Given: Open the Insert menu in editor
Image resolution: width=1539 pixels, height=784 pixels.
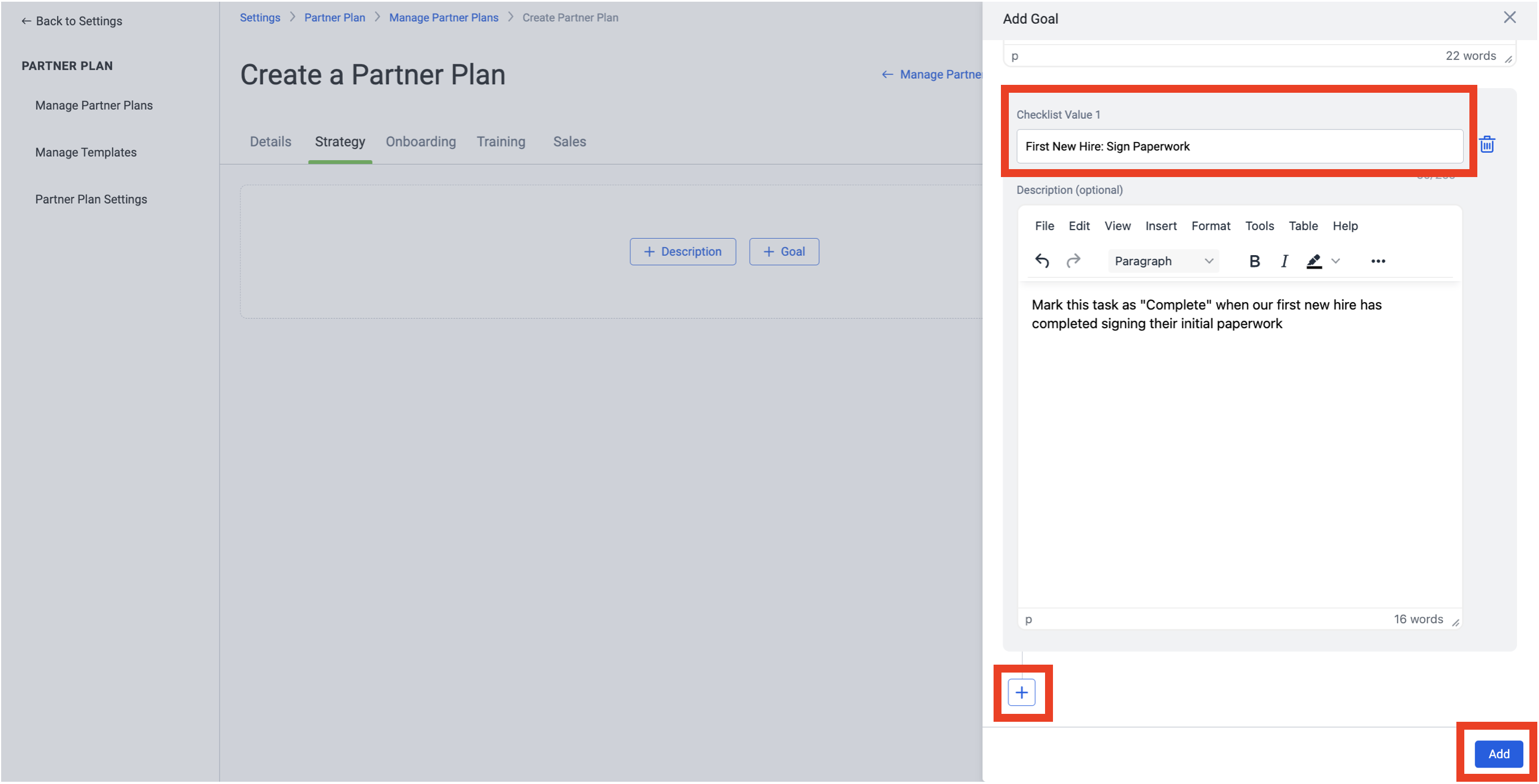Looking at the screenshot, I should pos(1160,226).
